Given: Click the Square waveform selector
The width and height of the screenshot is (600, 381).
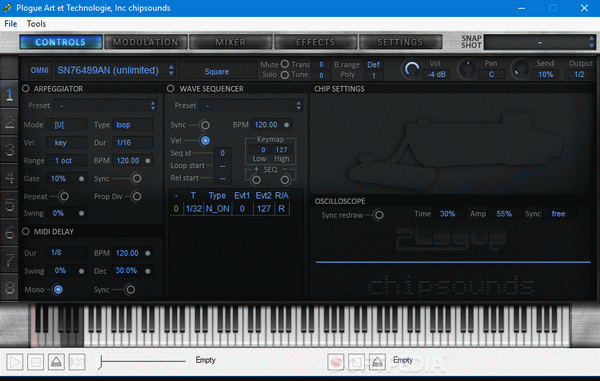Looking at the screenshot, I should point(217,72).
